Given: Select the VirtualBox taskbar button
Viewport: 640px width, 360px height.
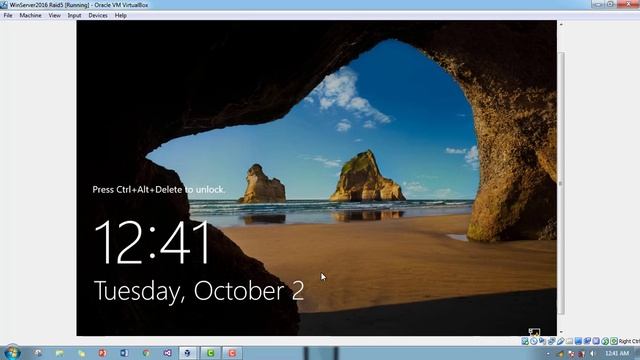Looking at the screenshot, I should point(187,353).
